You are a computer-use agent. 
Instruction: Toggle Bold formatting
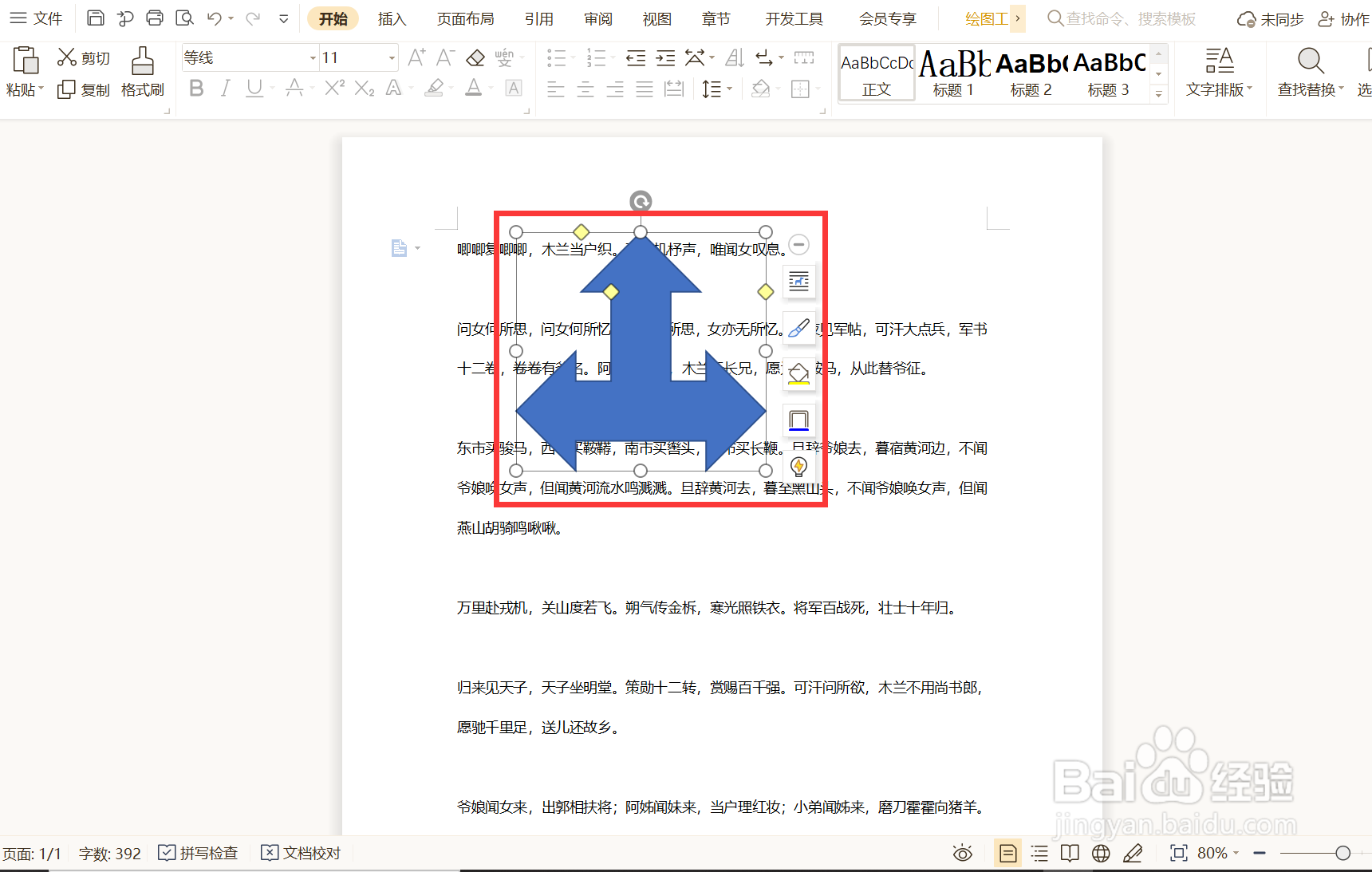pyautogui.click(x=196, y=89)
